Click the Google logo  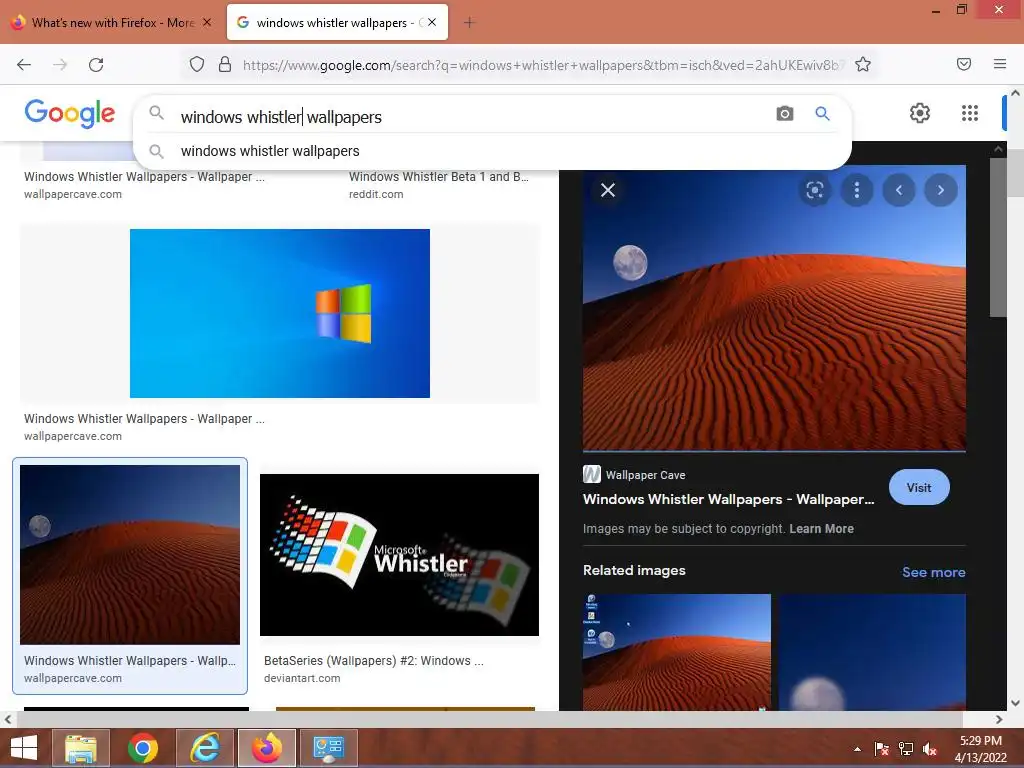(x=70, y=114)
